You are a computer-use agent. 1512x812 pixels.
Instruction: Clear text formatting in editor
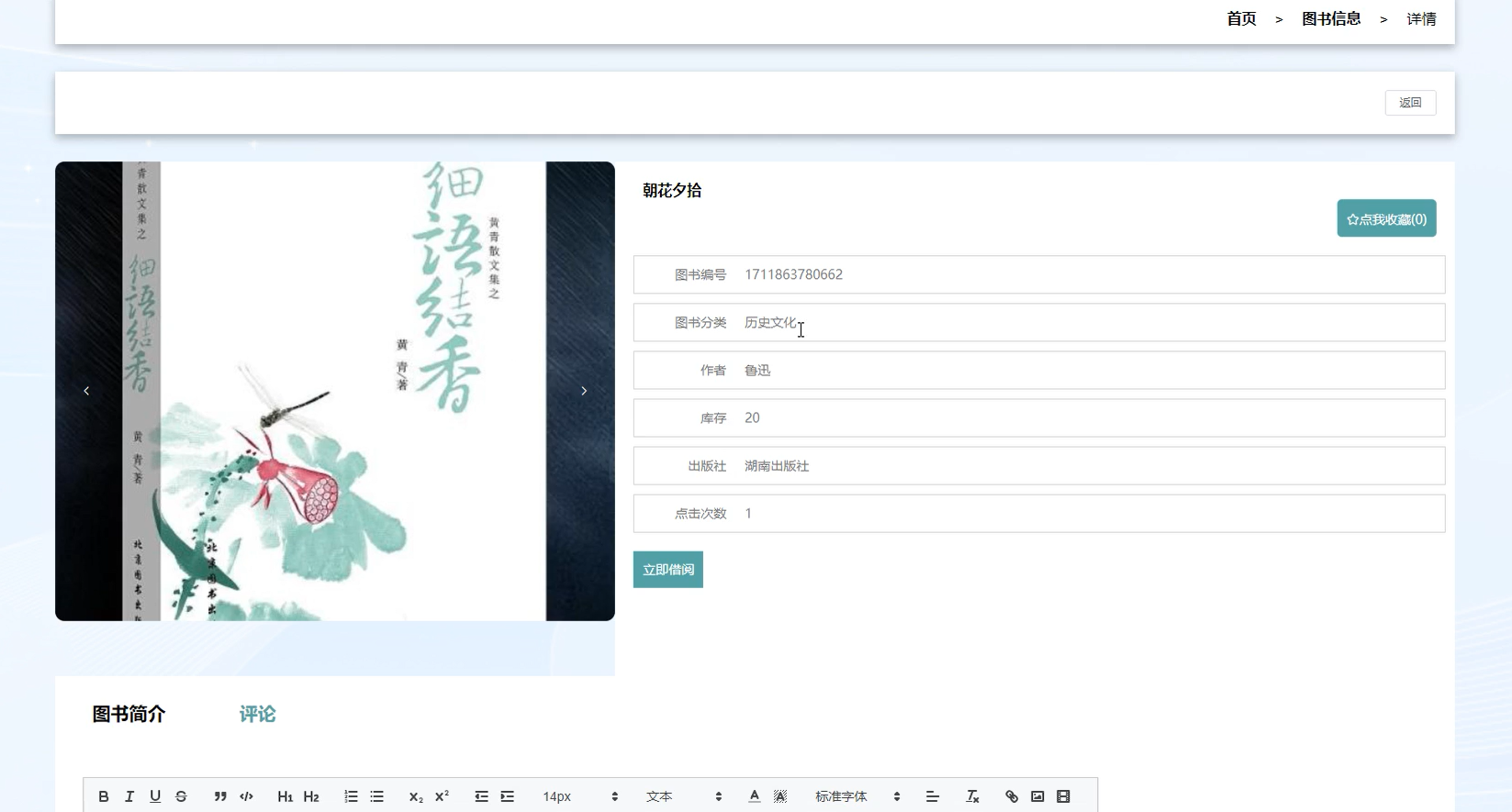point(972,796)
